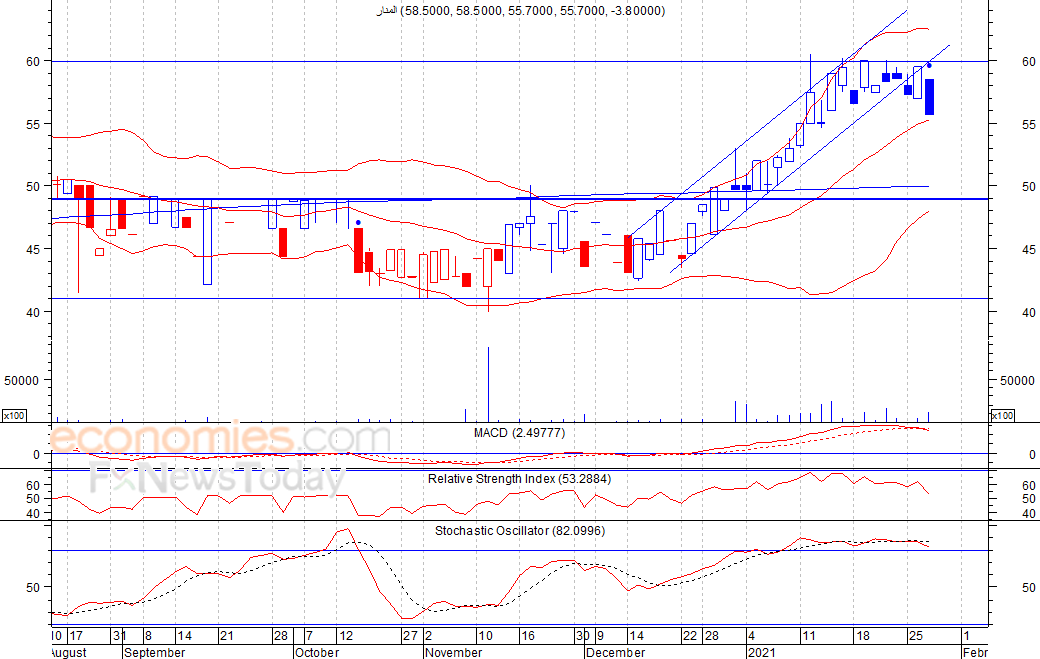Viewport: 1040px width, 659px height.
Task: Select the 2021 year label on time axis
Action: pos(761,652)
